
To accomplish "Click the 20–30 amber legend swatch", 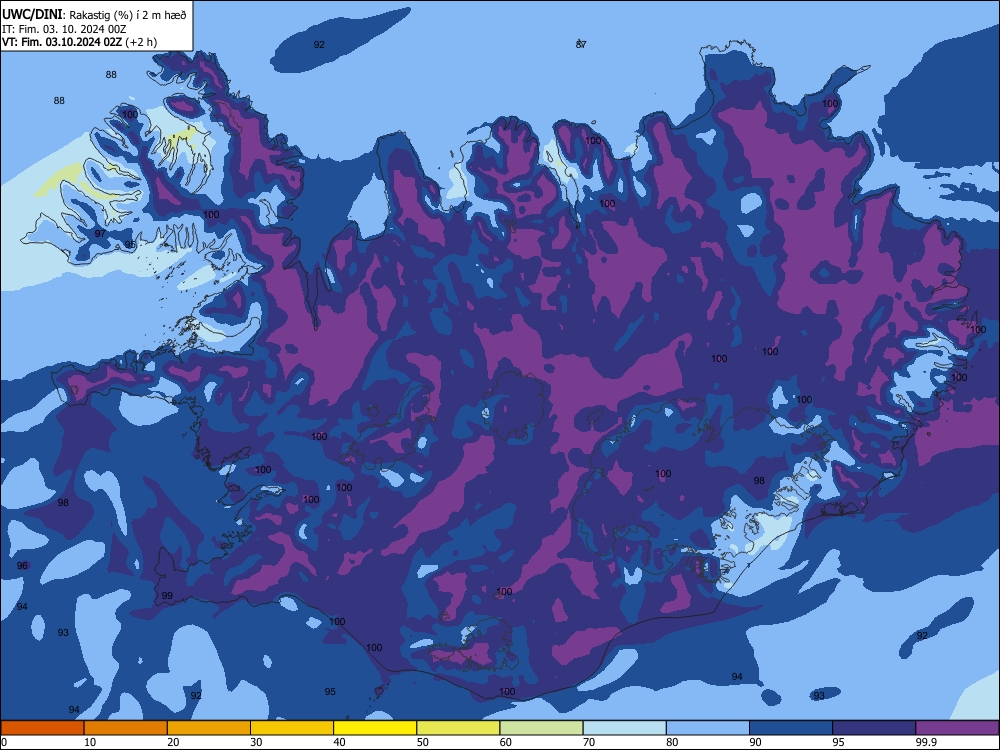I will 209,728.
